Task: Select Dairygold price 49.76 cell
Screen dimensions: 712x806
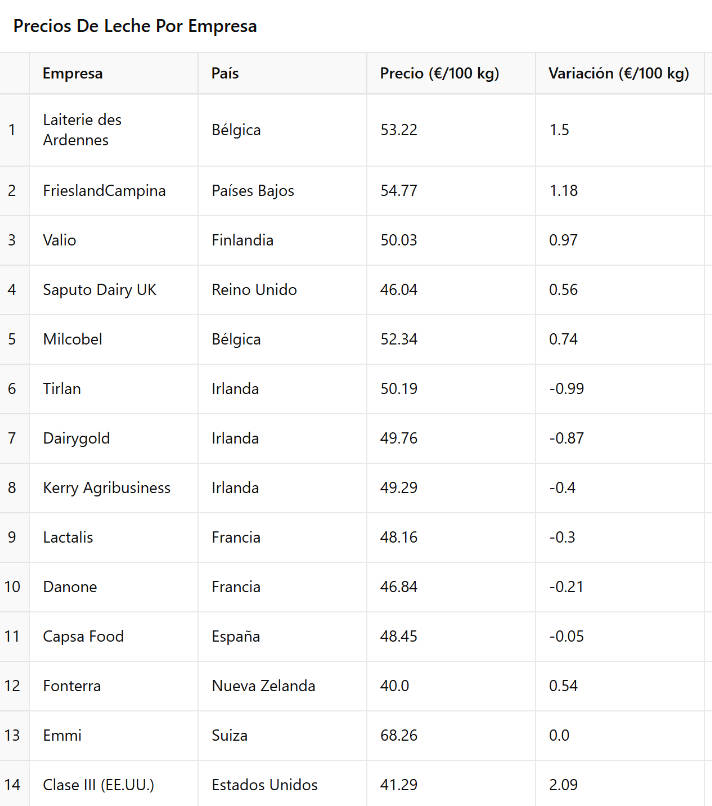Action: [451, 438]
